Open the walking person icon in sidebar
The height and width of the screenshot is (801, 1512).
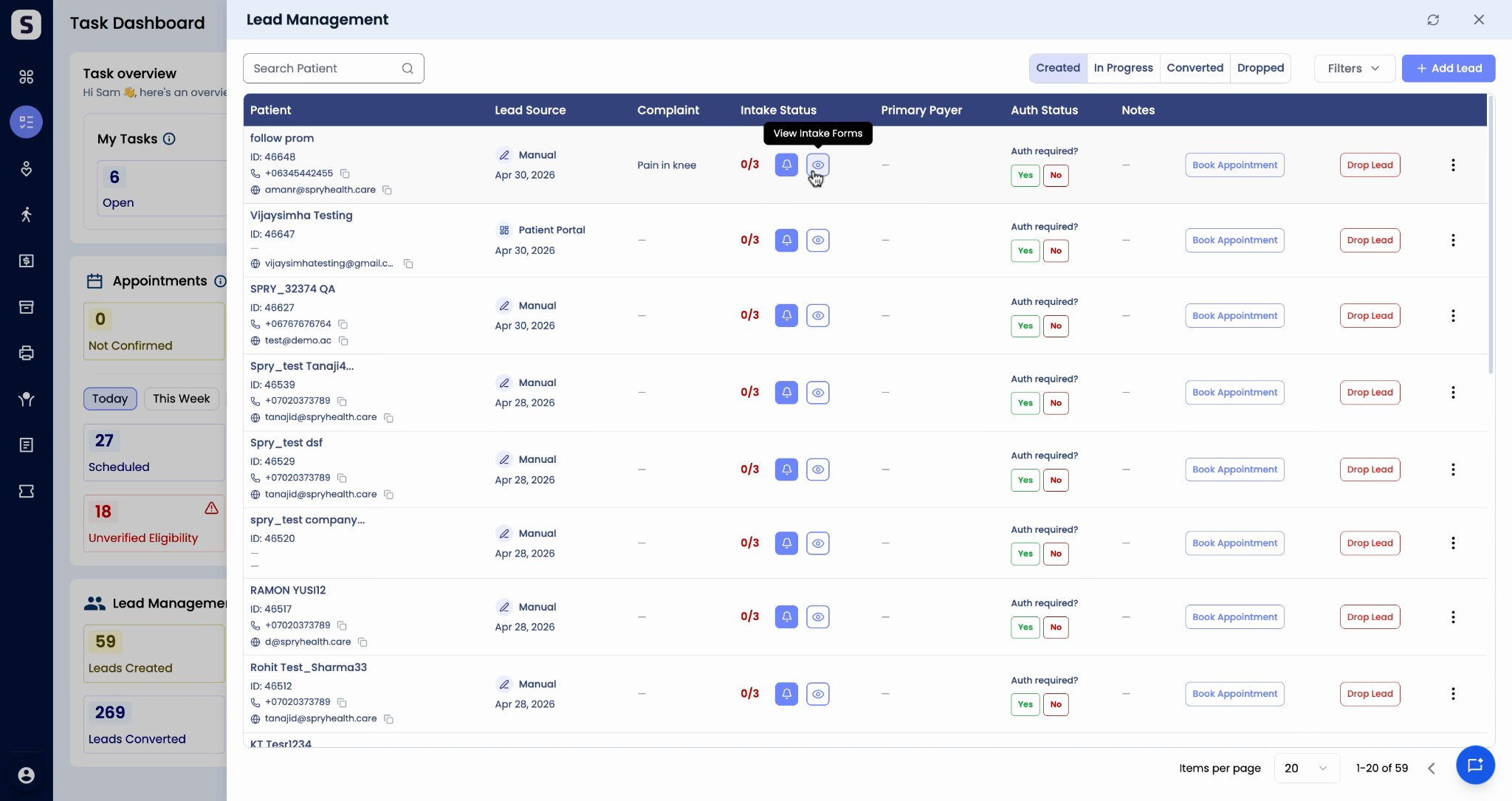click(x=26, y=215)
